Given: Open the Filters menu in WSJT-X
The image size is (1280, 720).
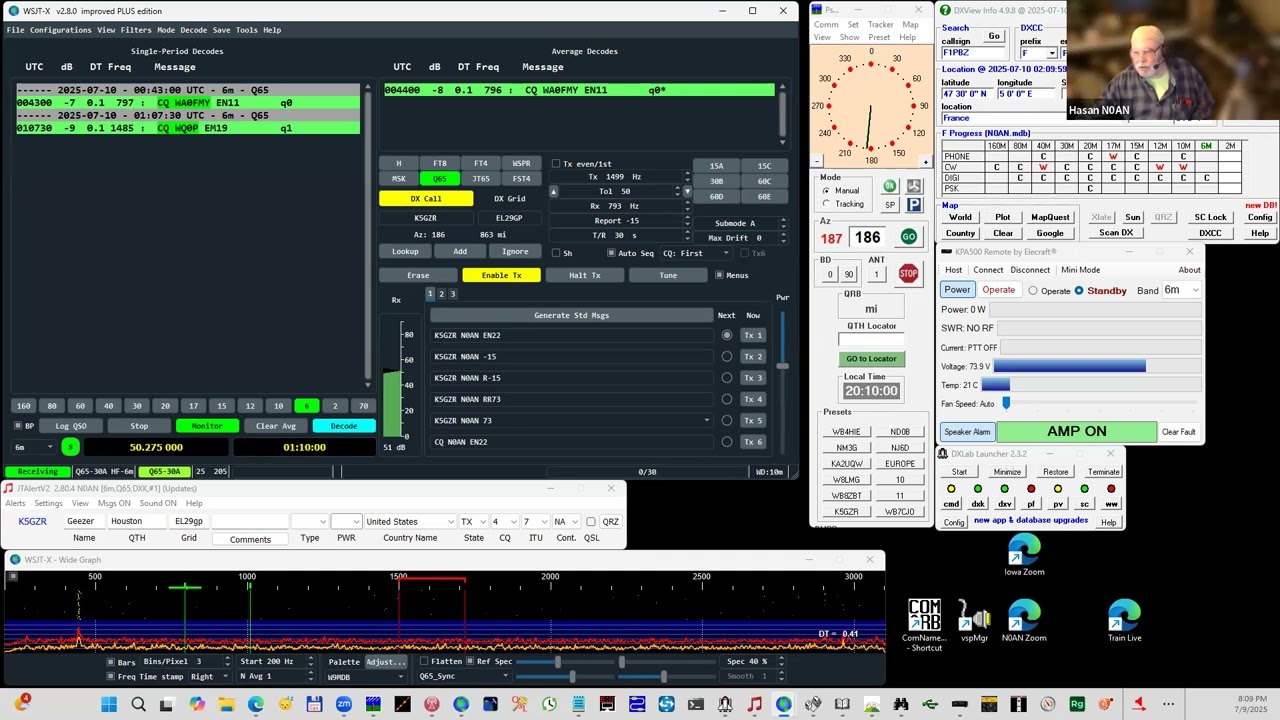Looking at the screenshot, I should (136, 30).
